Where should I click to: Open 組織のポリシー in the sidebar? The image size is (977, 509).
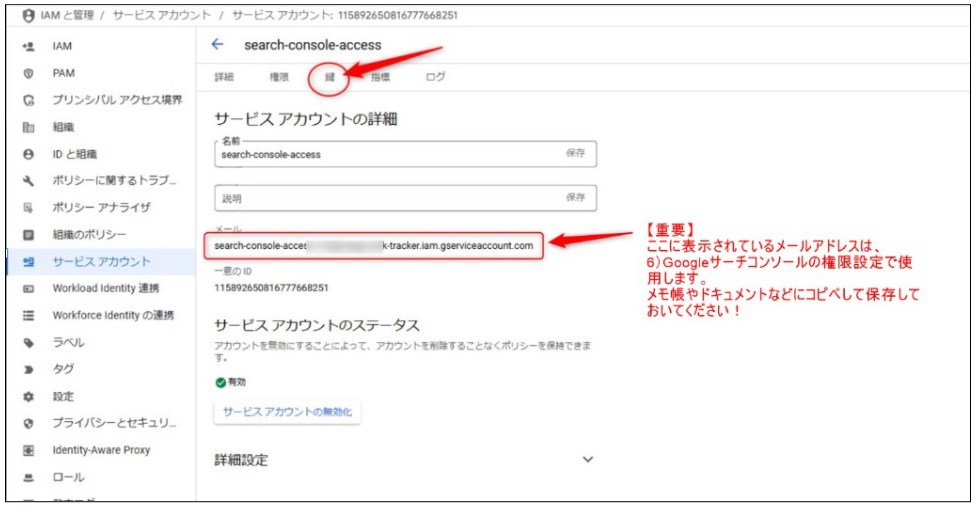click(89, 235)
